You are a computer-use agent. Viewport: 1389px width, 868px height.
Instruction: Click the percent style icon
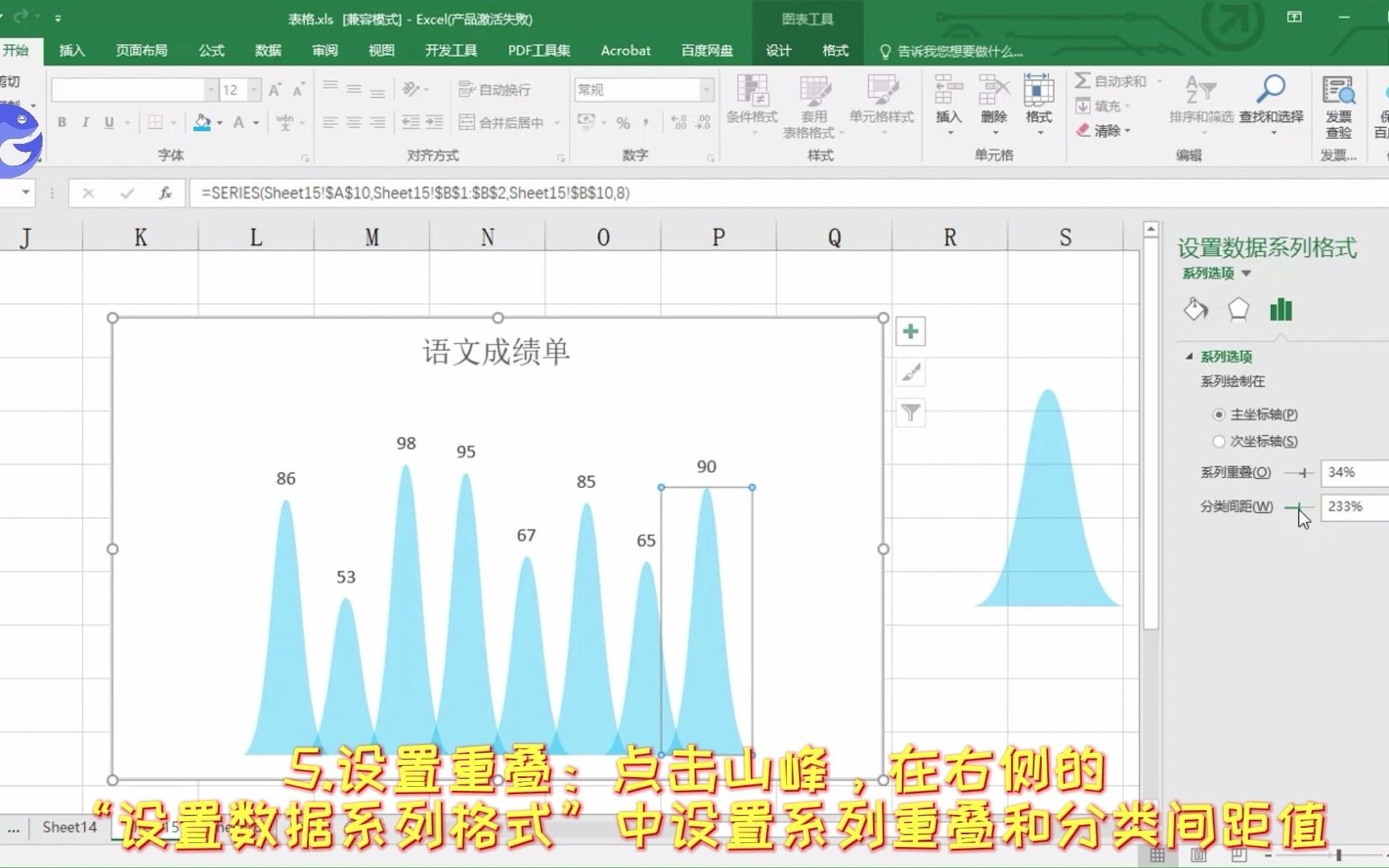click(x=623, y=122)
